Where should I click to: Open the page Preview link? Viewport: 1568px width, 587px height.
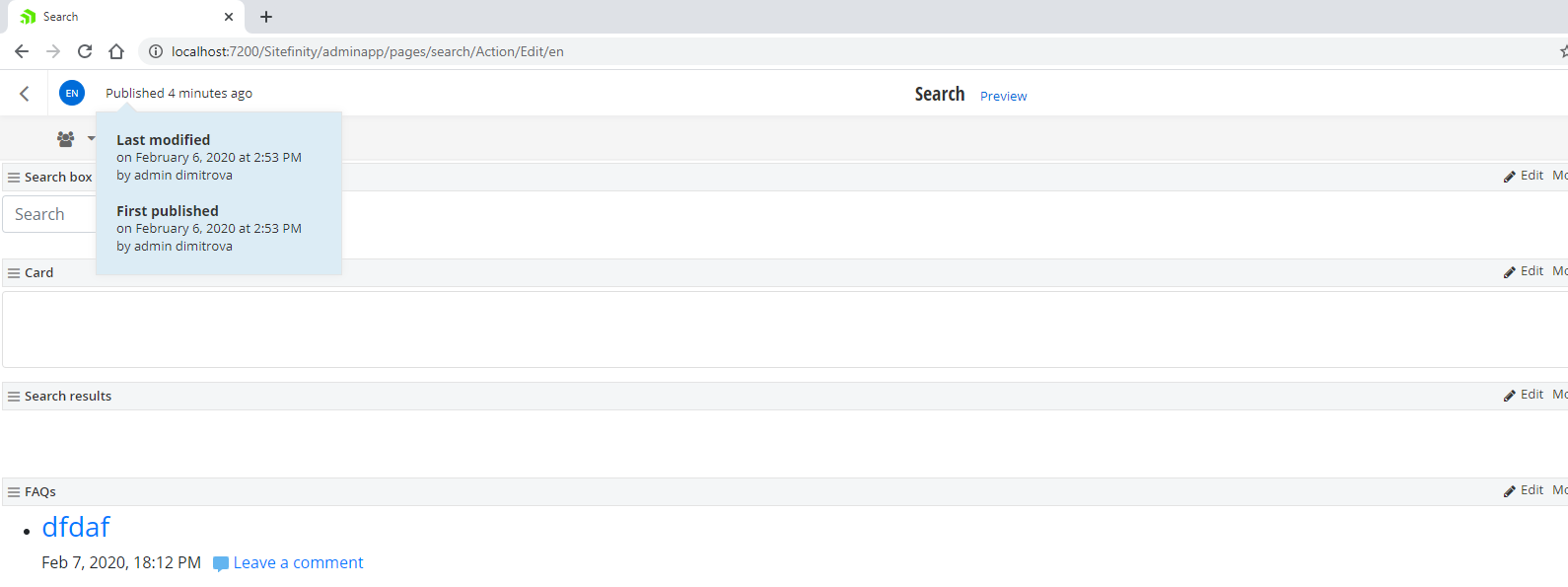1003,96
